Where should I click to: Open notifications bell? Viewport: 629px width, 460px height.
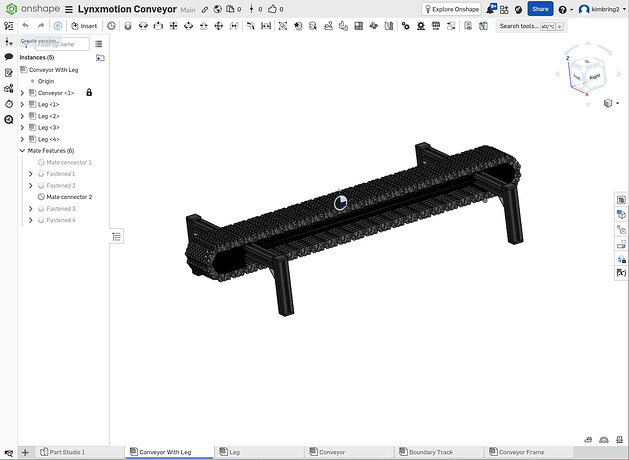tap(491, 9)
